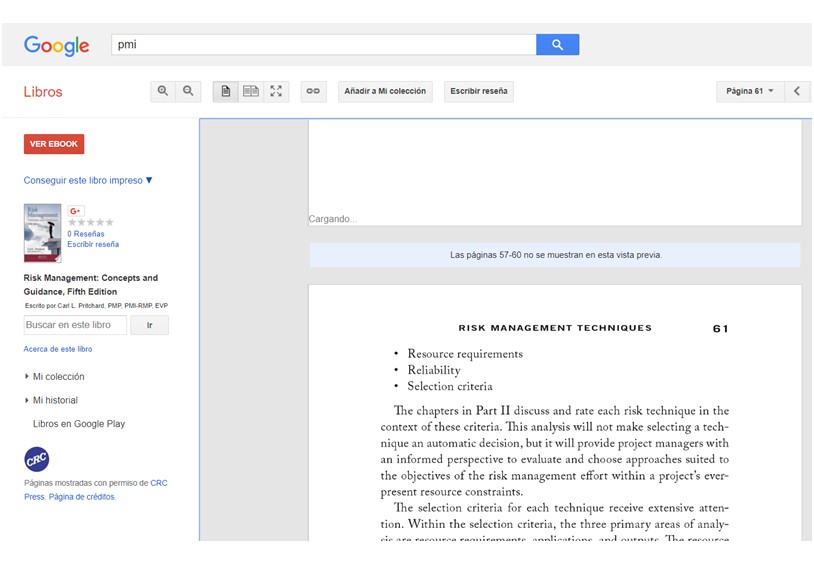Viewport: 814px width, 564px height.
Task: Click the book cover thumbnail
Action: [x=42, y=233]
